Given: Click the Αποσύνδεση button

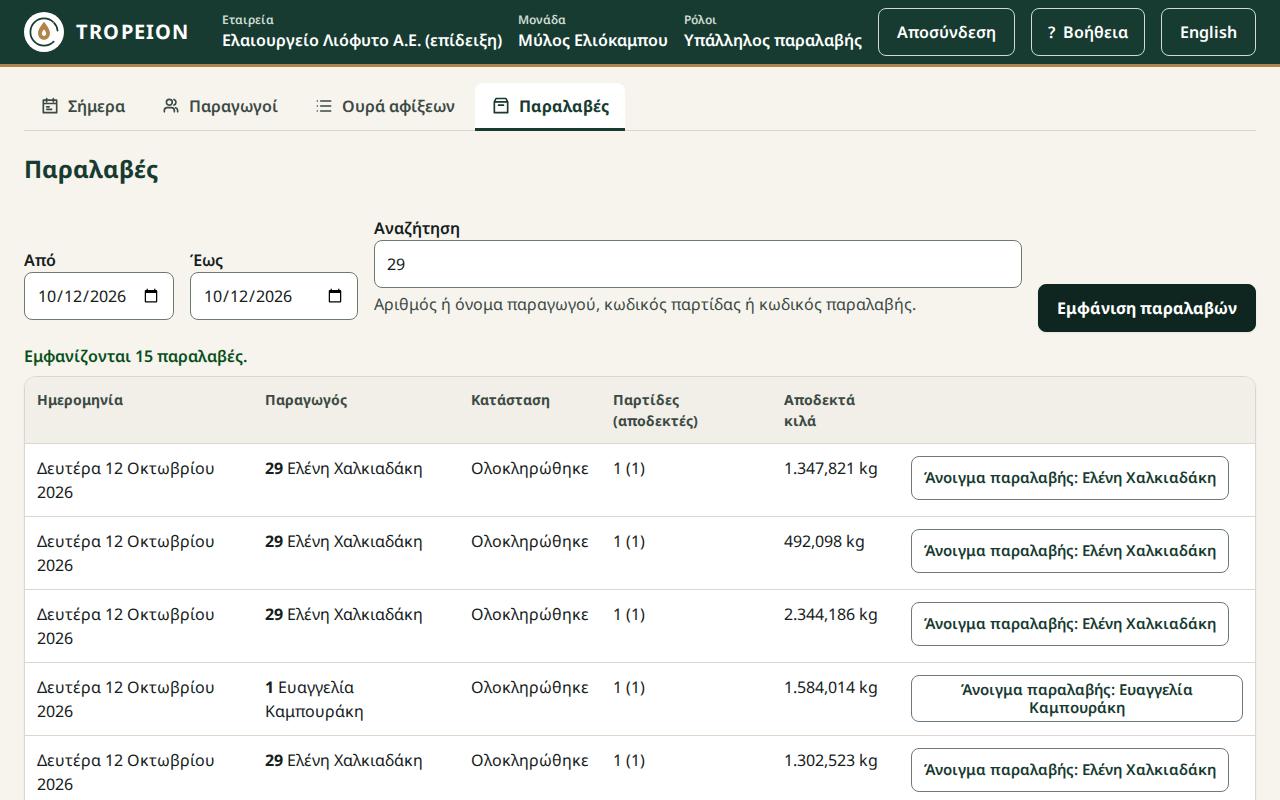Looking at the screenshot, I should pos(946,32).
